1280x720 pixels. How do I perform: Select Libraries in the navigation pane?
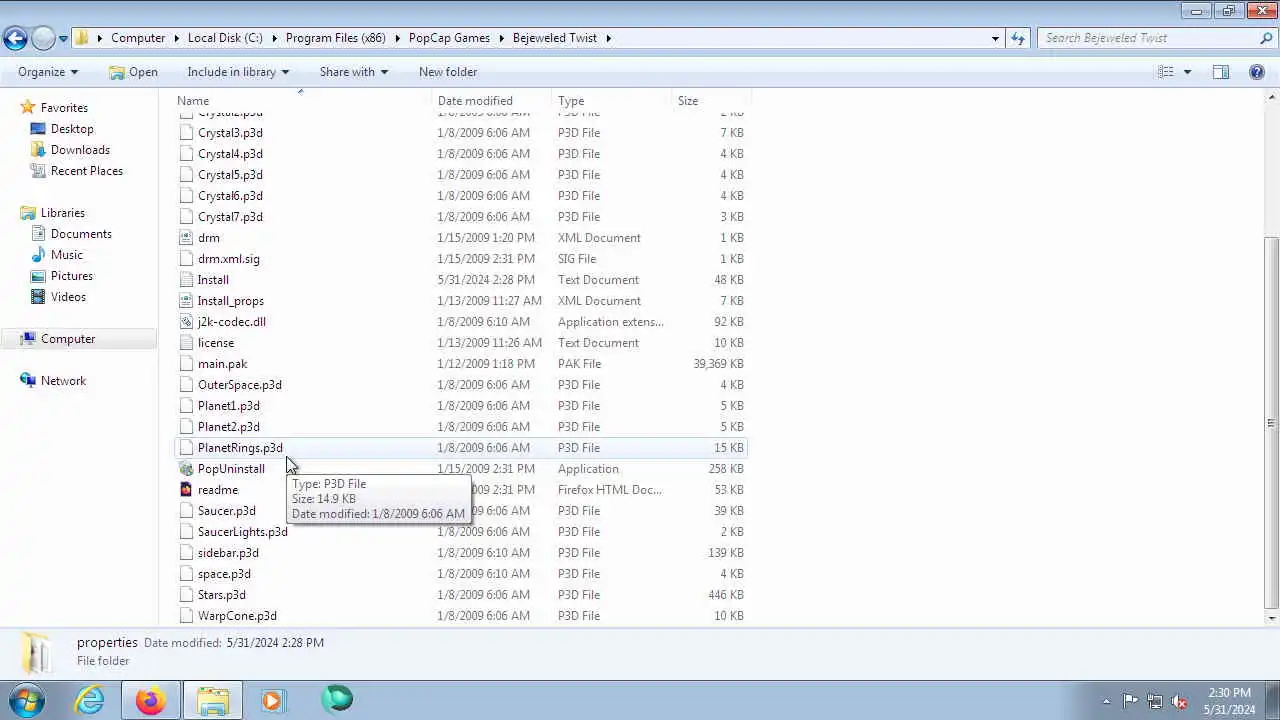(x=62, y=213)
